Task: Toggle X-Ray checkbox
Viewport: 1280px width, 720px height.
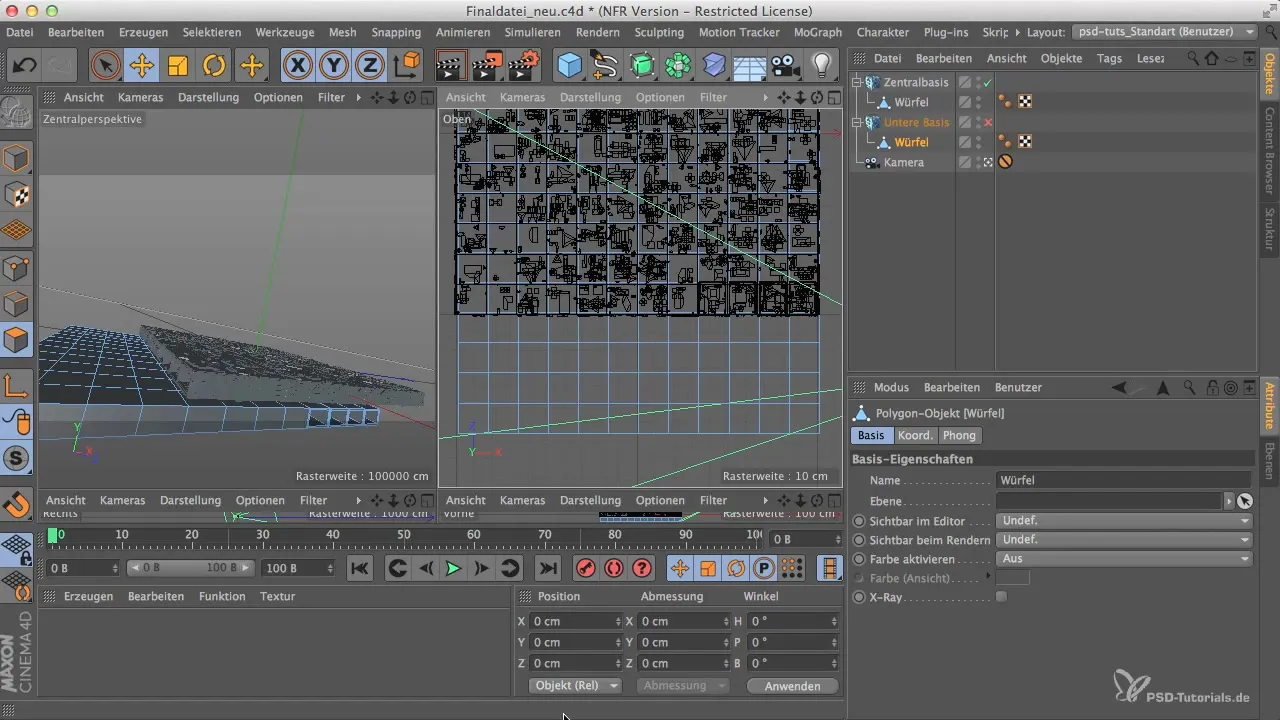Action: point(1001,597)
